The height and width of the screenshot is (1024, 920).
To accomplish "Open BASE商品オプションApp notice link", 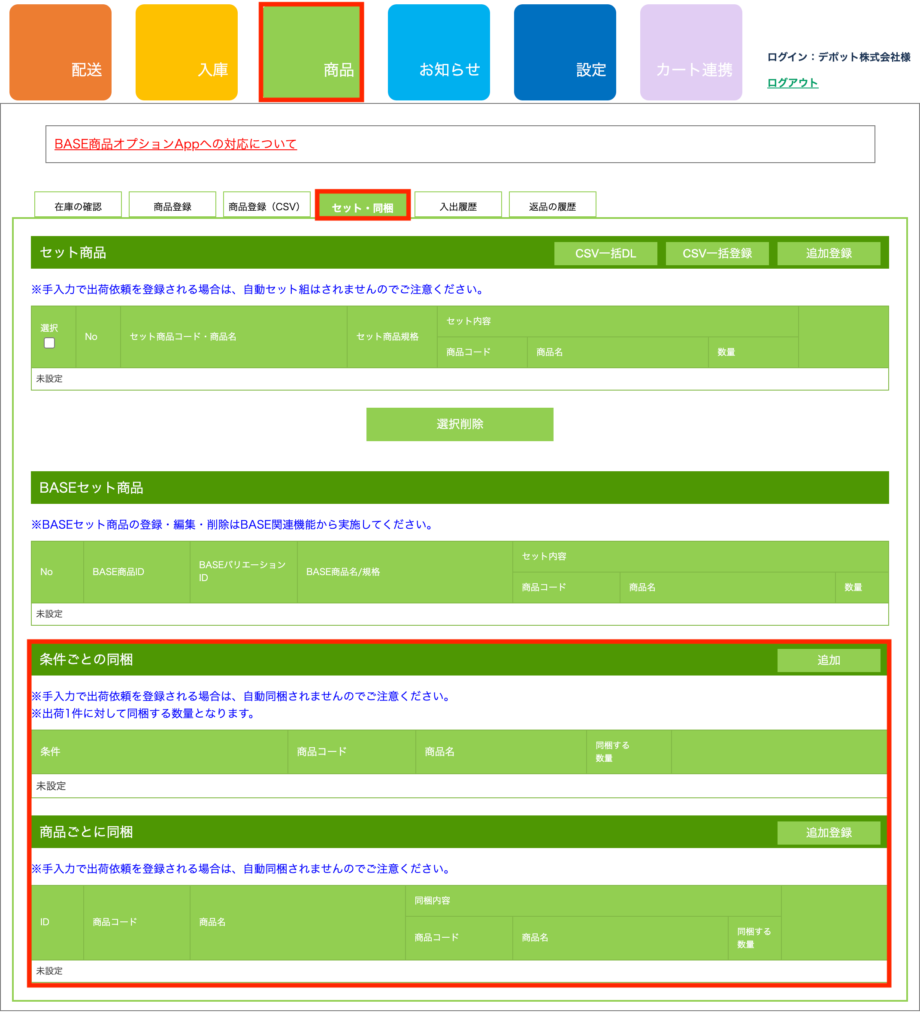I will coord(176,144).
